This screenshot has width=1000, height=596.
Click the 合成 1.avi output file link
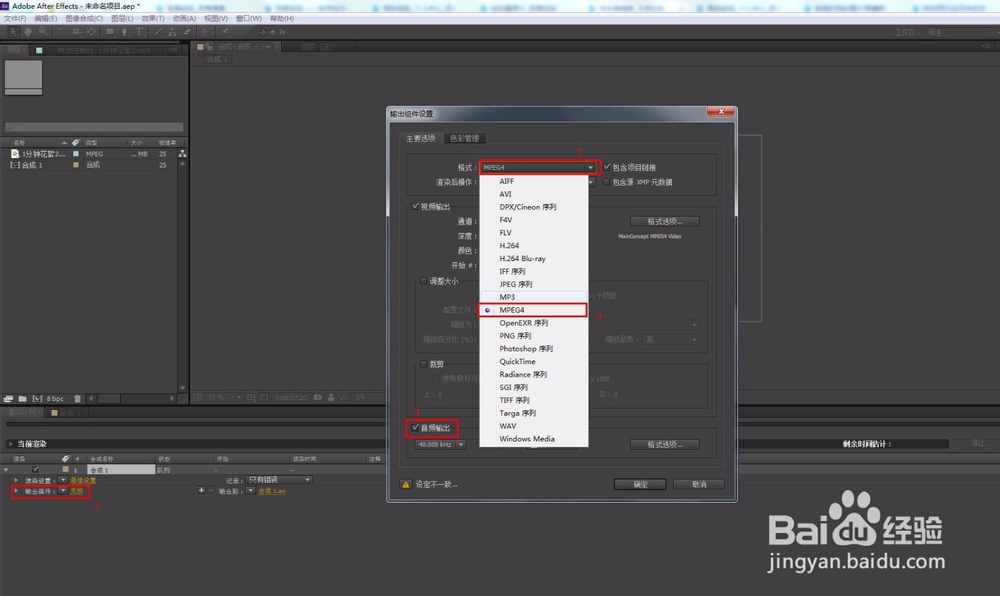[x=272, y=491]
